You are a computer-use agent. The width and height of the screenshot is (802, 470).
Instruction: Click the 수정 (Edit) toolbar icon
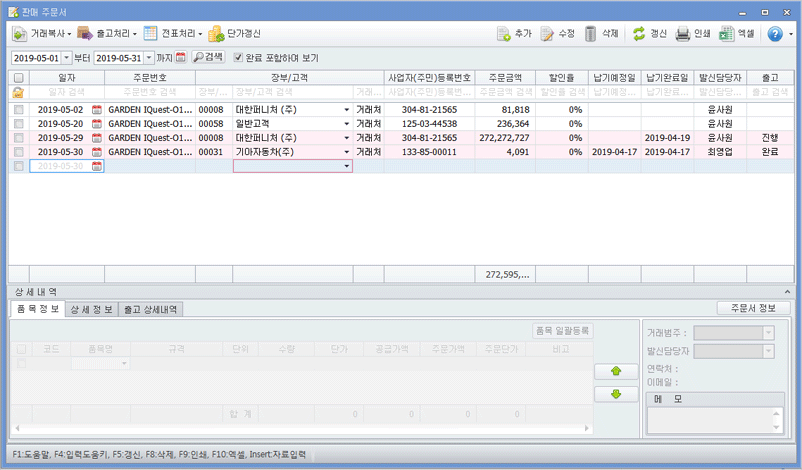tap(547, 33)
